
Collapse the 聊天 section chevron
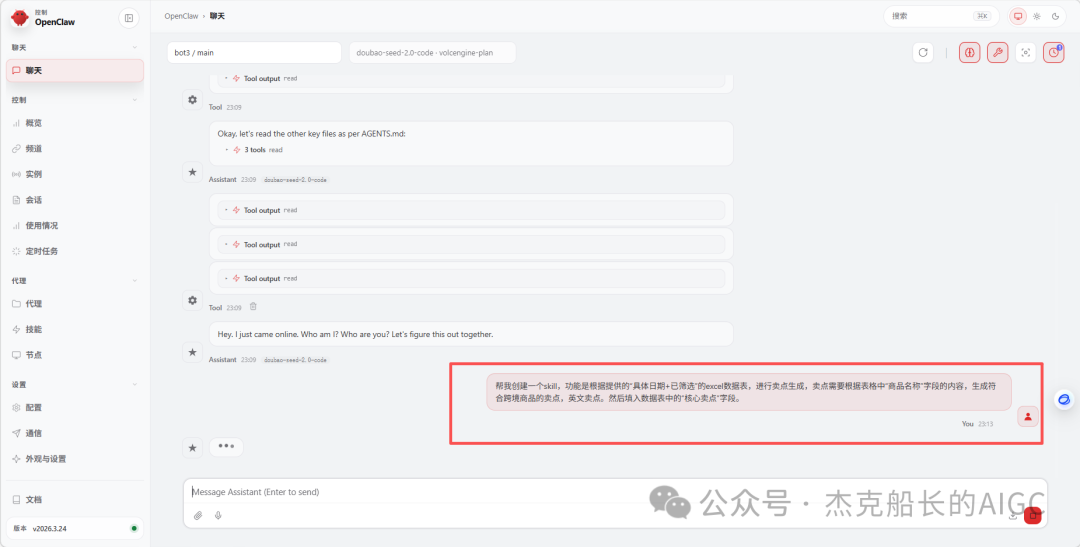tap(134, 48)
